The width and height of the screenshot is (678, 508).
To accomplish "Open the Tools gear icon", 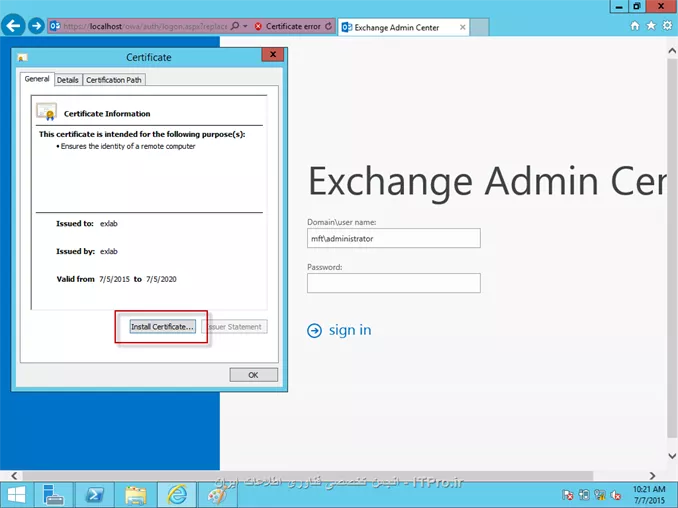I will pos(667,26).
